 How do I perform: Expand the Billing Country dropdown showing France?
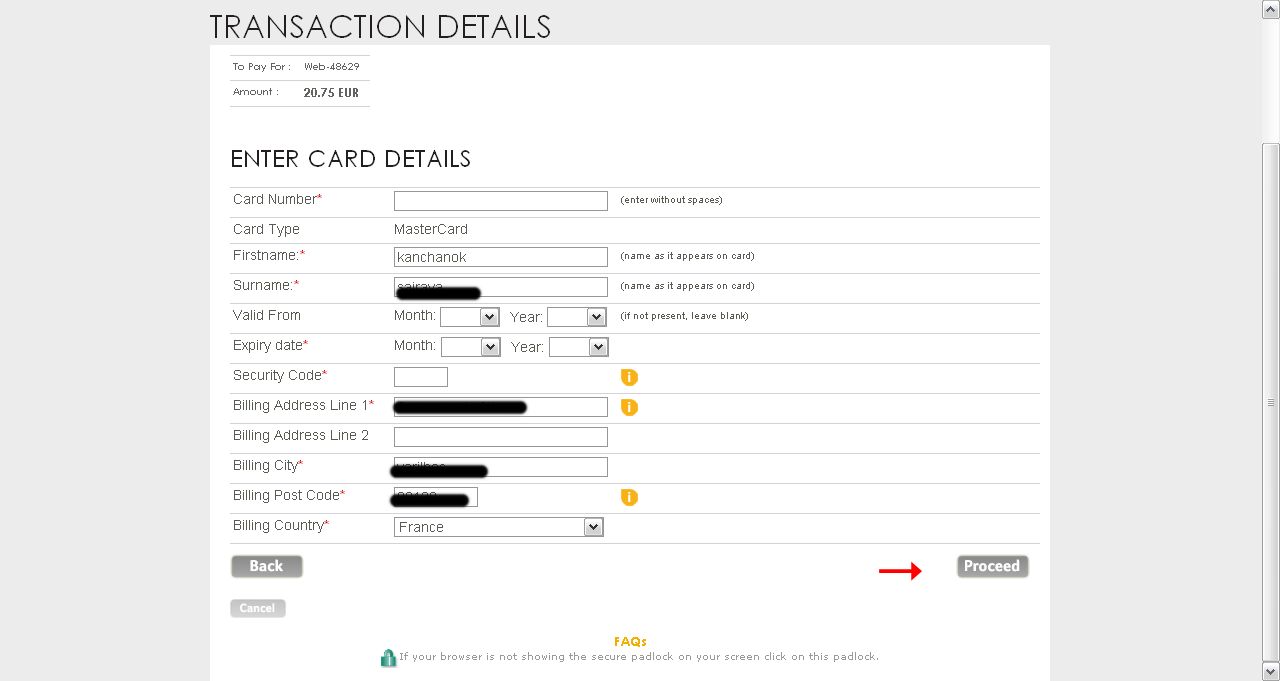(499, 527)
